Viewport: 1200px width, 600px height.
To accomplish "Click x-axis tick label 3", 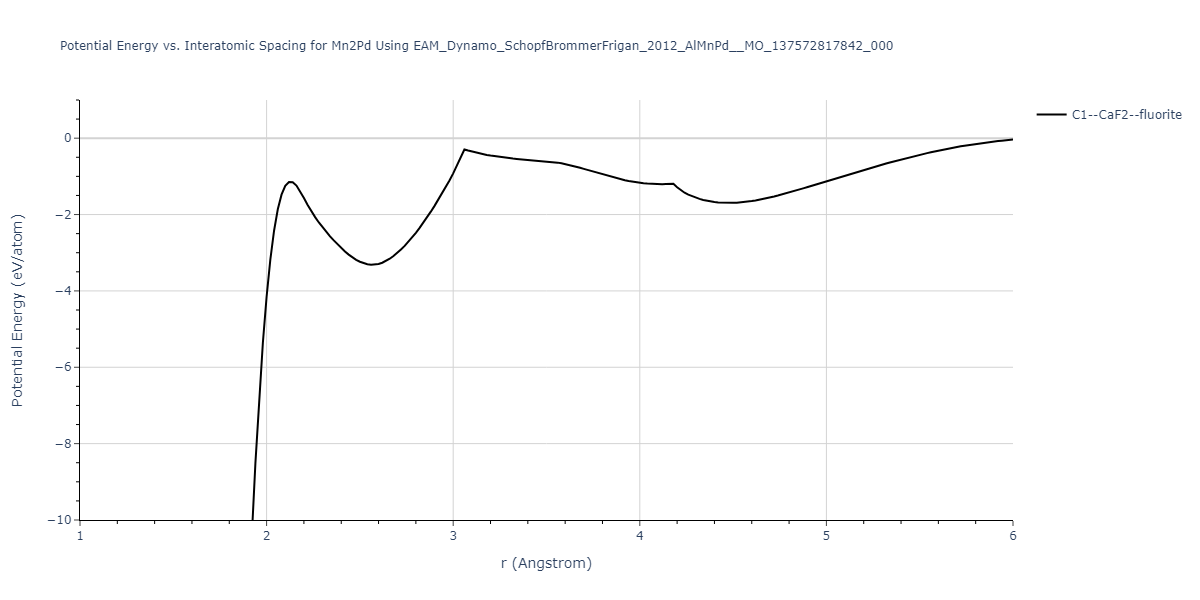I will (x=453, y=536).
